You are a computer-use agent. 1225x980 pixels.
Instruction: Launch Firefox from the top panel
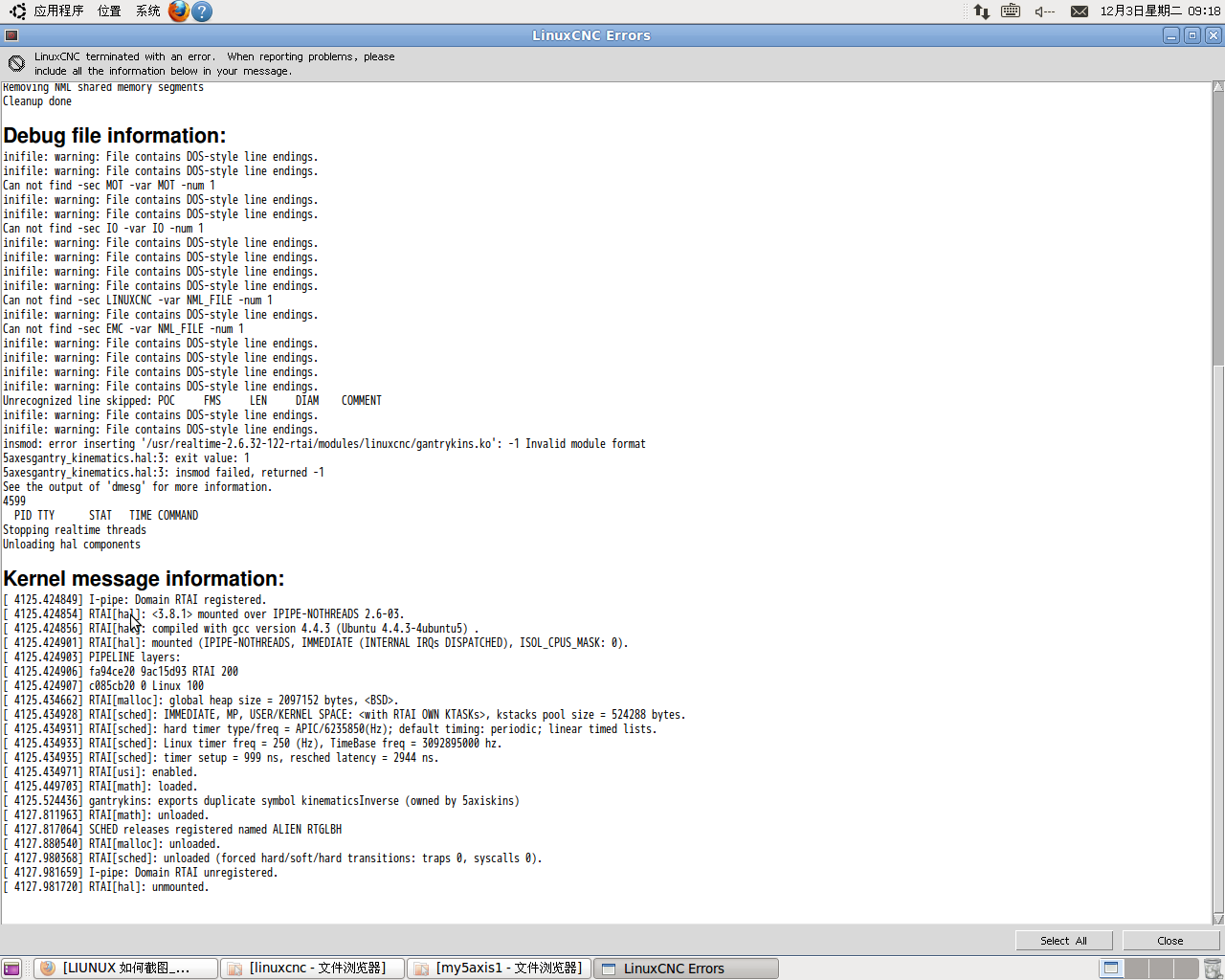click(x=179, y=11)
